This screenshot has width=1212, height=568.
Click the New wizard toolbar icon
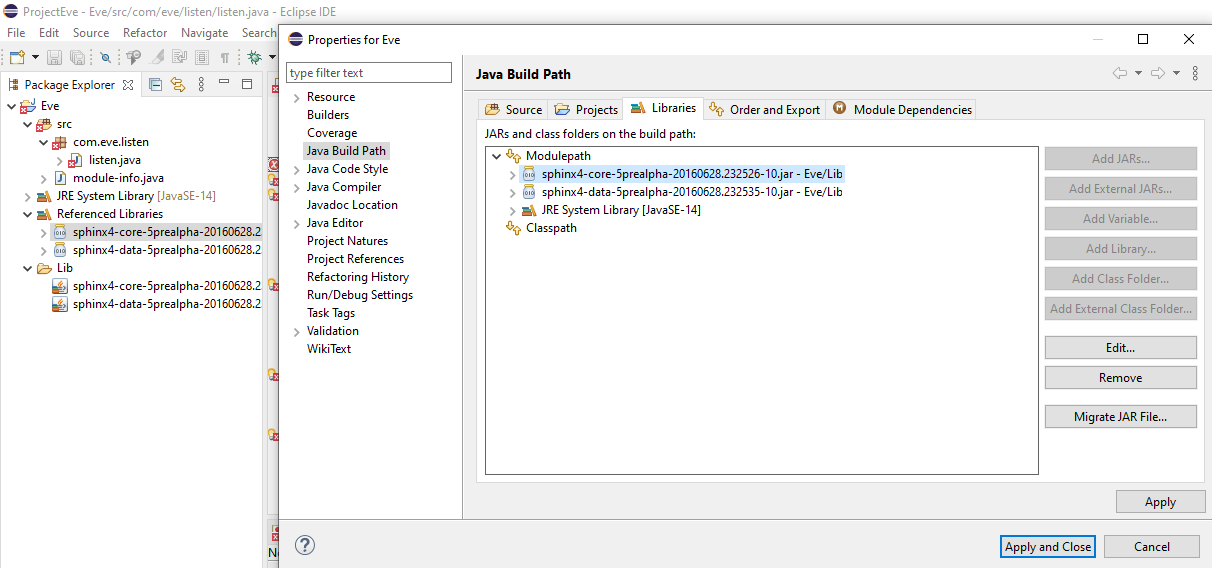(x=16, y=58)
